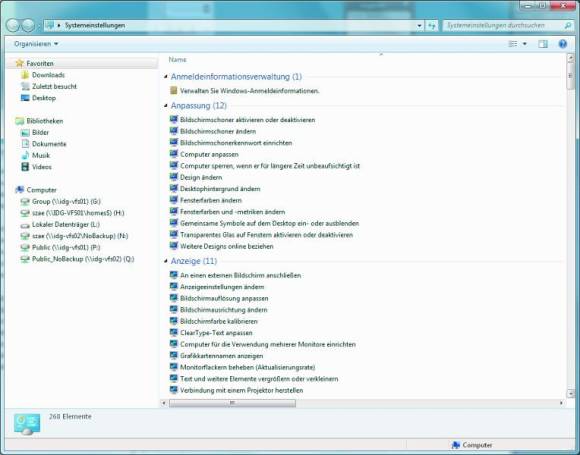Open the Musik library
The height and width of the screenshot is (455, 580).
[41, 155]
